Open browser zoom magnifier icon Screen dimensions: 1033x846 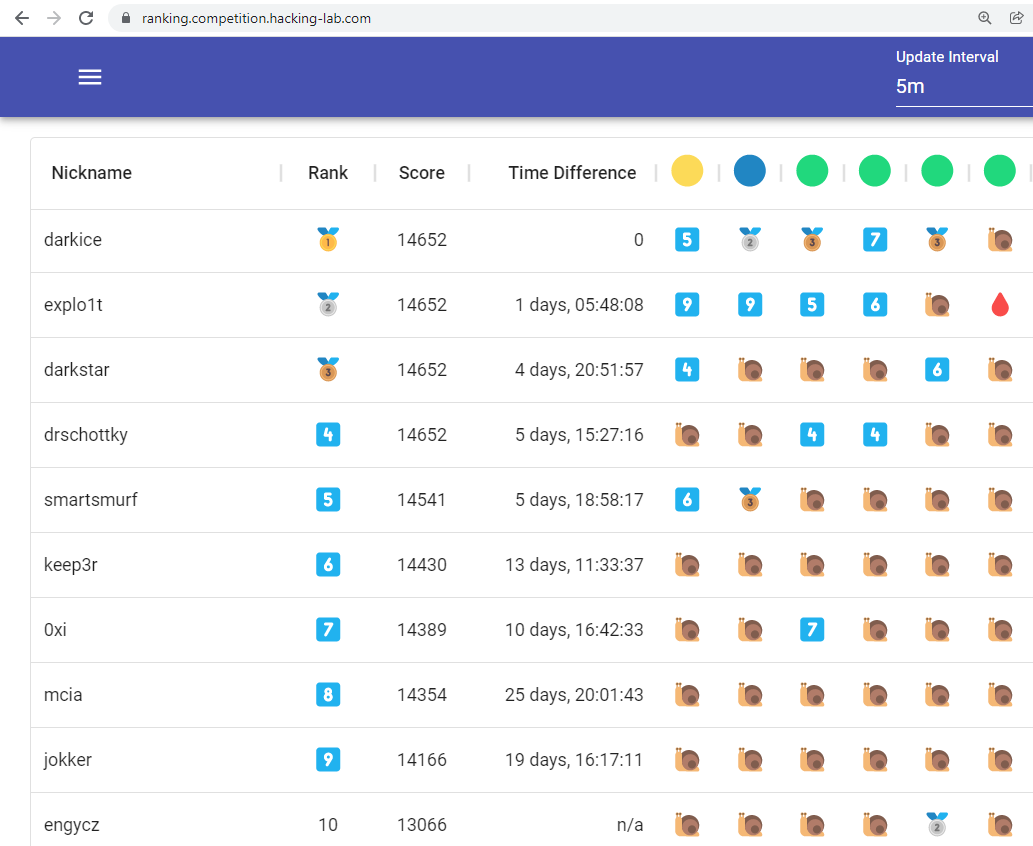(984, 18)
